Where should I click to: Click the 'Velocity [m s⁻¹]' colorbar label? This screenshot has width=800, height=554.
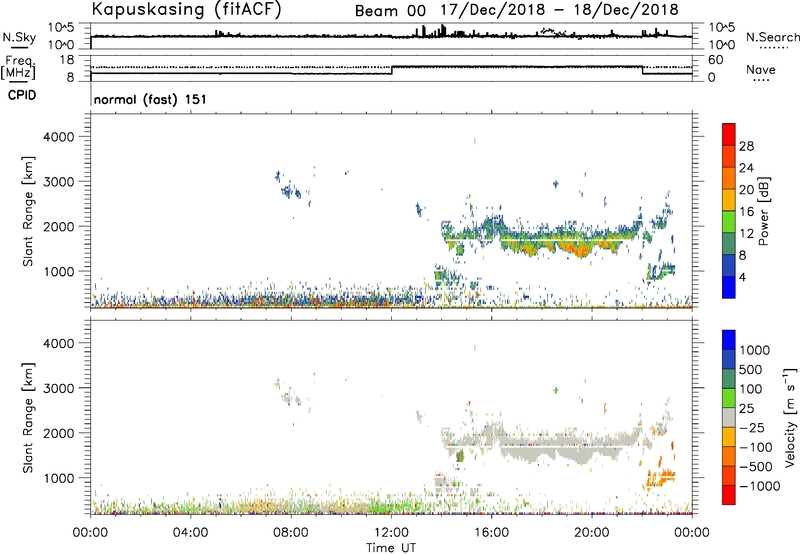(x=790, y=417)
